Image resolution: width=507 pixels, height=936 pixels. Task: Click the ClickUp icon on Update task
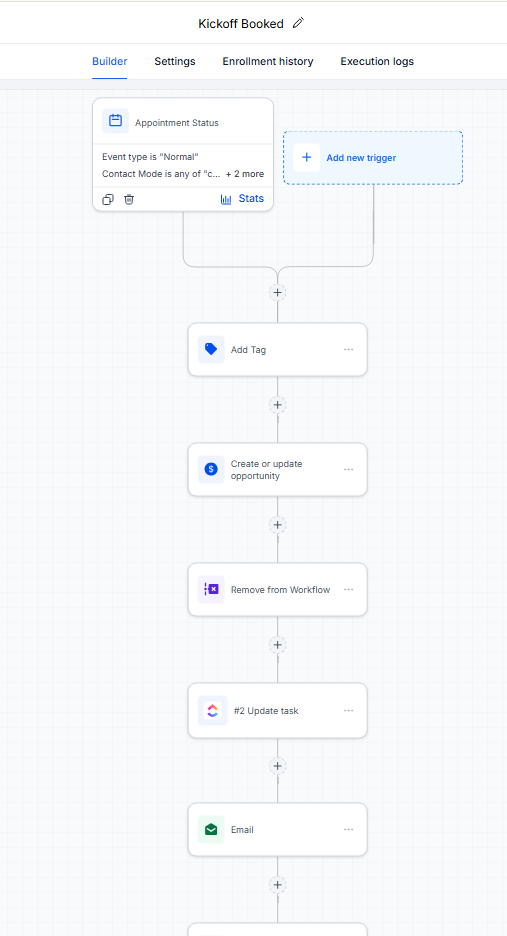point(213,710)
